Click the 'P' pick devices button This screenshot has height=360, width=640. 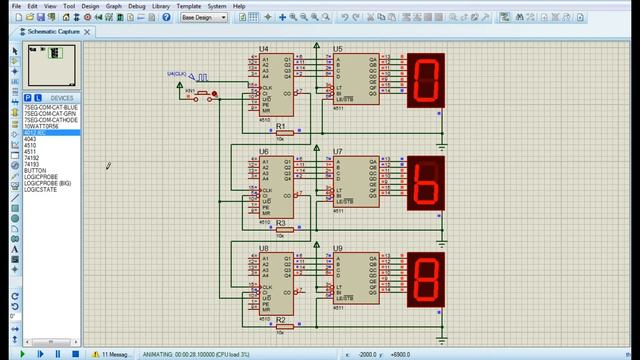pyautogui.click(x=28, y=98)
